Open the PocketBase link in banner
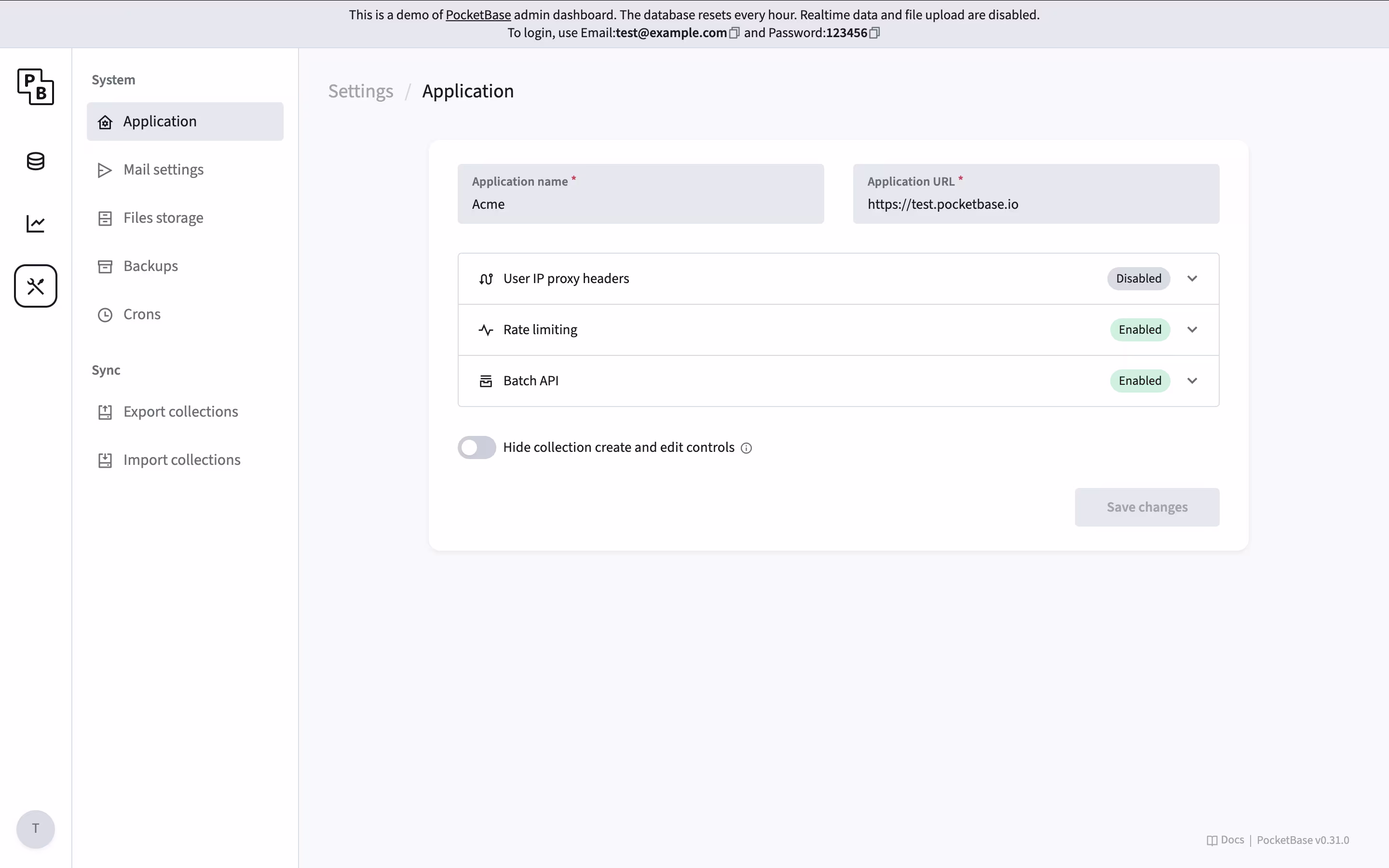1389x868 pixels. pyautogui.click(x=477, y=15)
